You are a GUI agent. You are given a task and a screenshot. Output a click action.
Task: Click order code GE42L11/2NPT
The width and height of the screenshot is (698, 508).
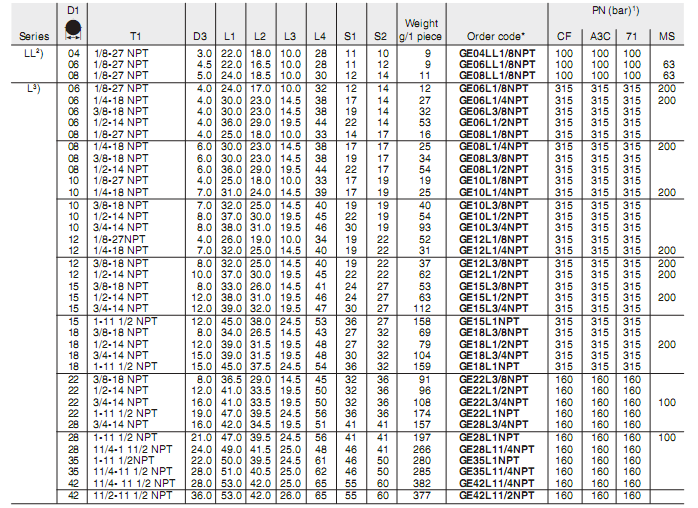tap(492, 494)
